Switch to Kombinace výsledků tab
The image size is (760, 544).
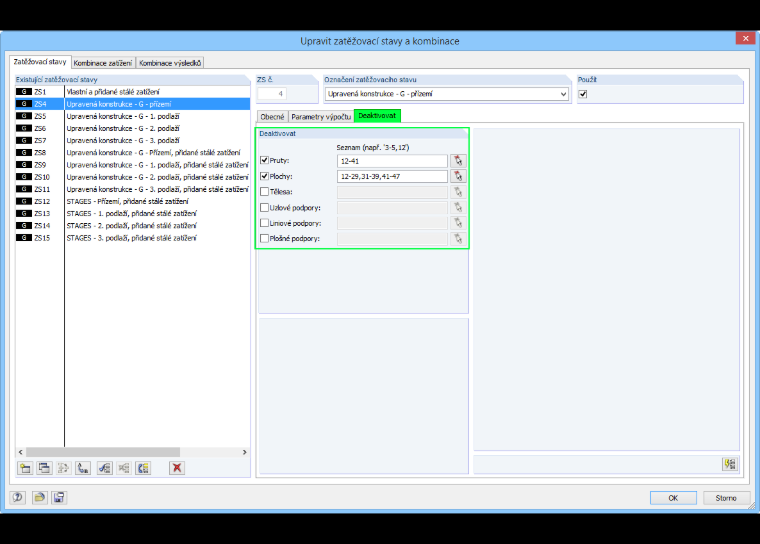[x=170, y=63]
